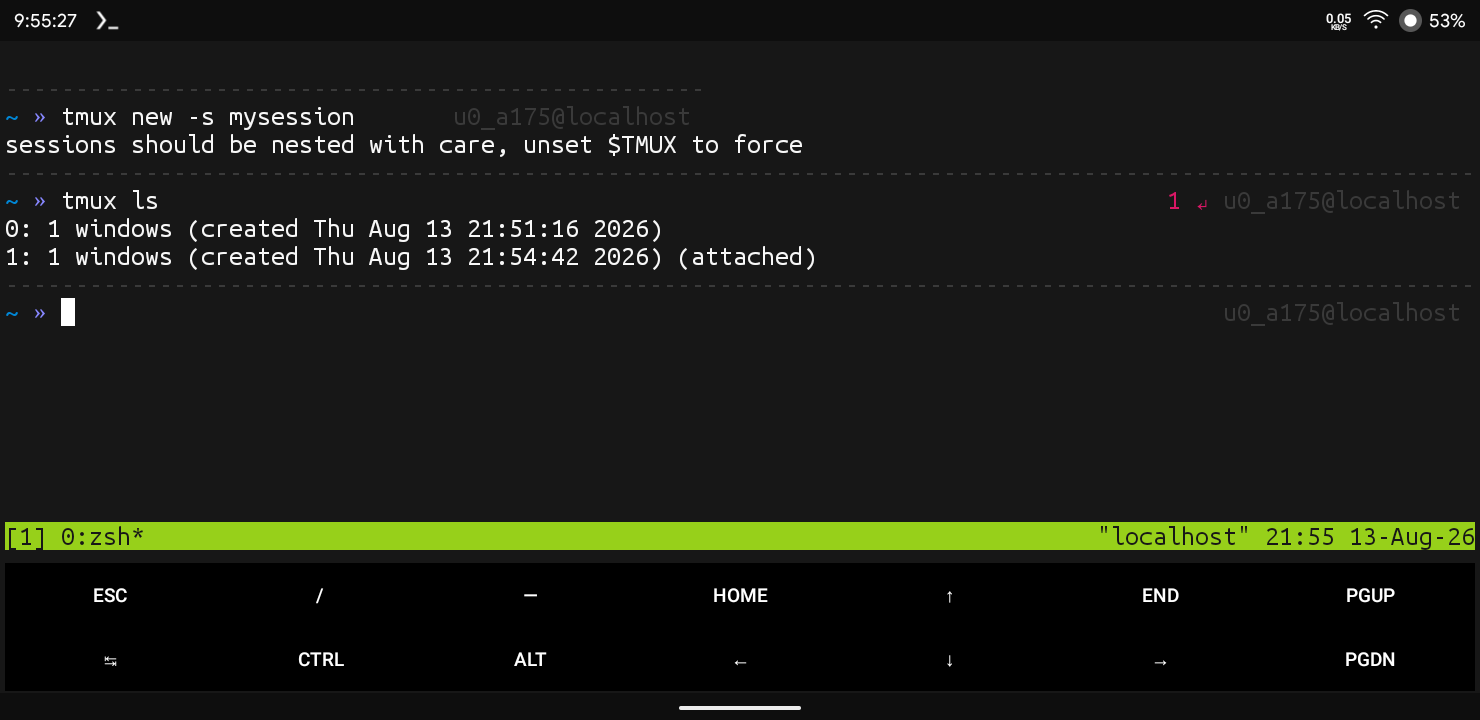Tap the END key
Screen dimensions: 1480x720
(1160, 595)
